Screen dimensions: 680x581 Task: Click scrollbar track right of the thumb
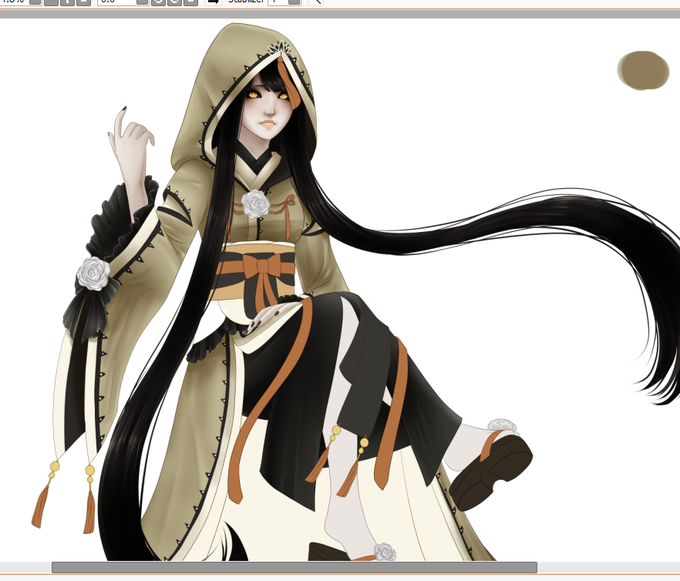(x=608, y=567)
